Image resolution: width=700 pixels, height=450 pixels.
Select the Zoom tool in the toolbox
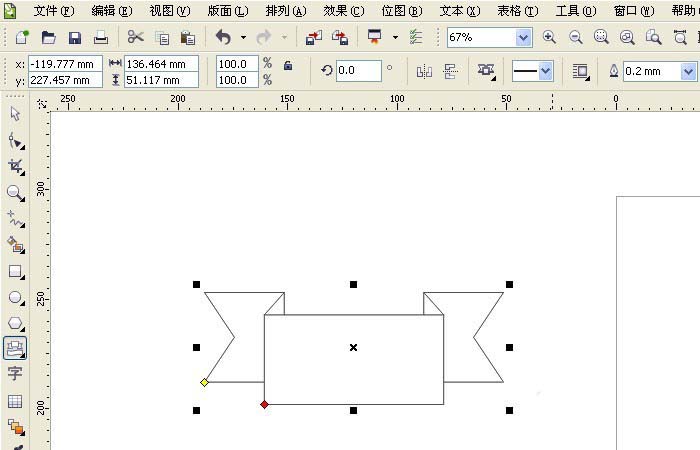click(x=16, y=193)
